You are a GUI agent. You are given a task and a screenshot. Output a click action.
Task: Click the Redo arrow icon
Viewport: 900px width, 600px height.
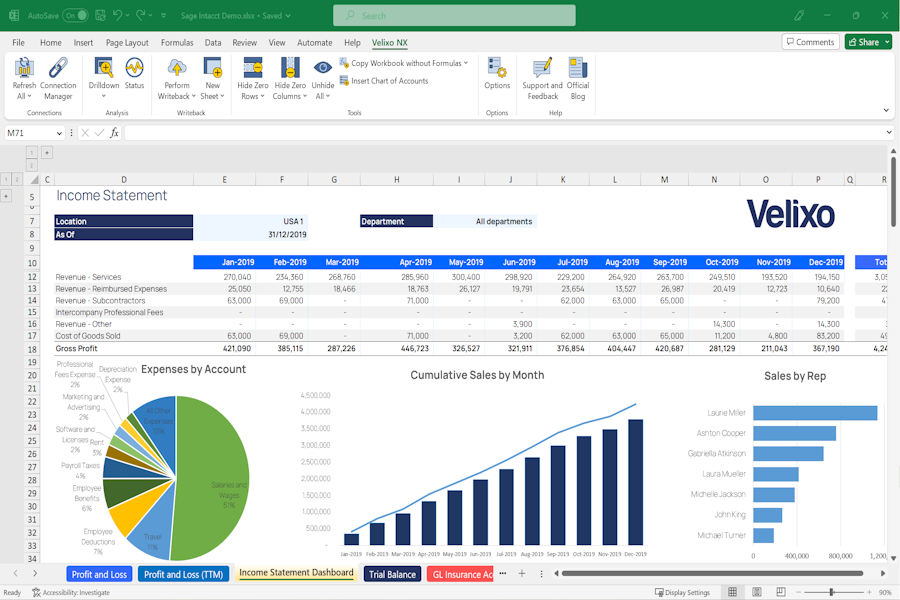(x=140, y=16)
